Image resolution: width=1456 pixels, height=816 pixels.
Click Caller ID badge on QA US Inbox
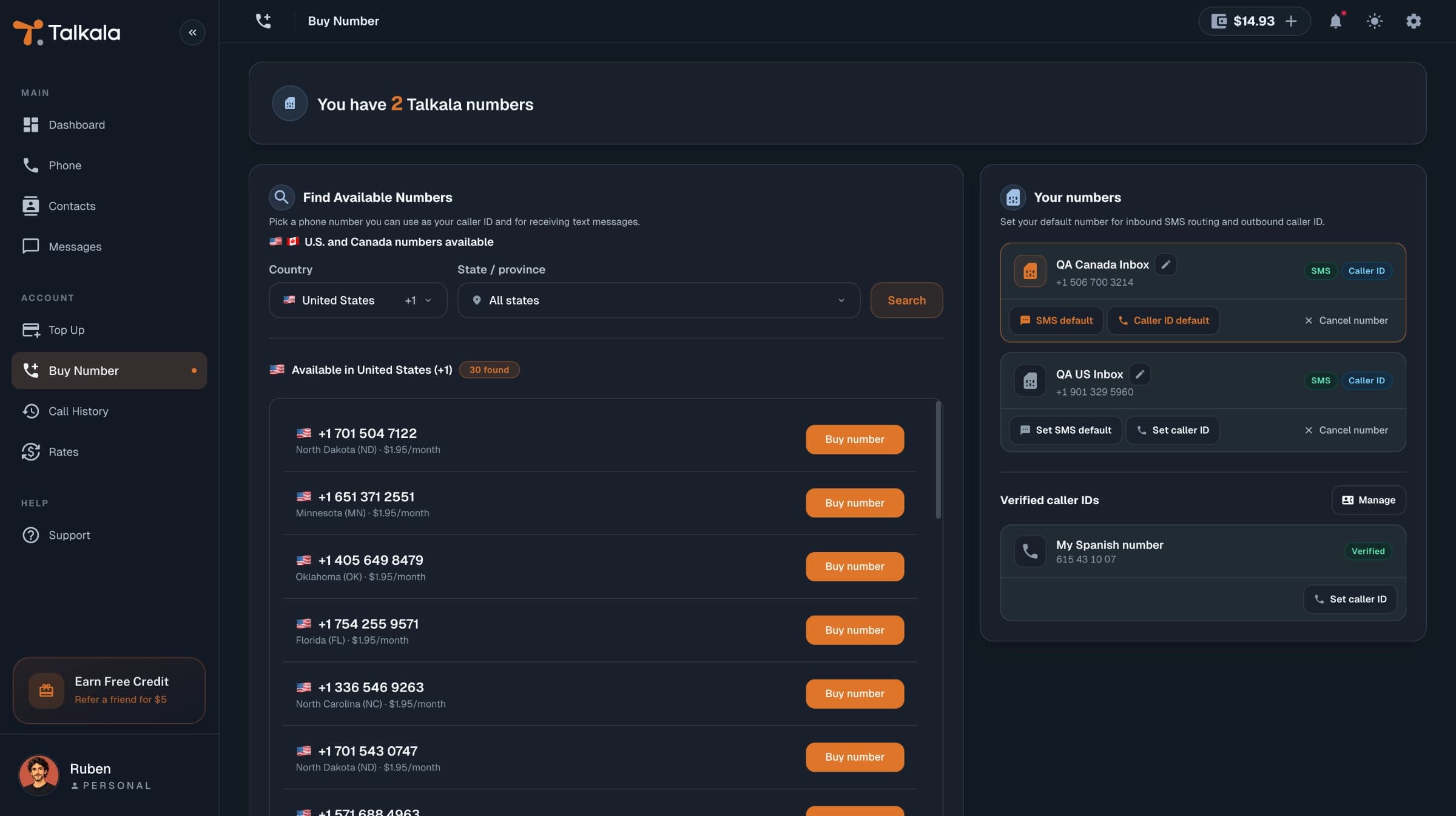coord(1366,380)
